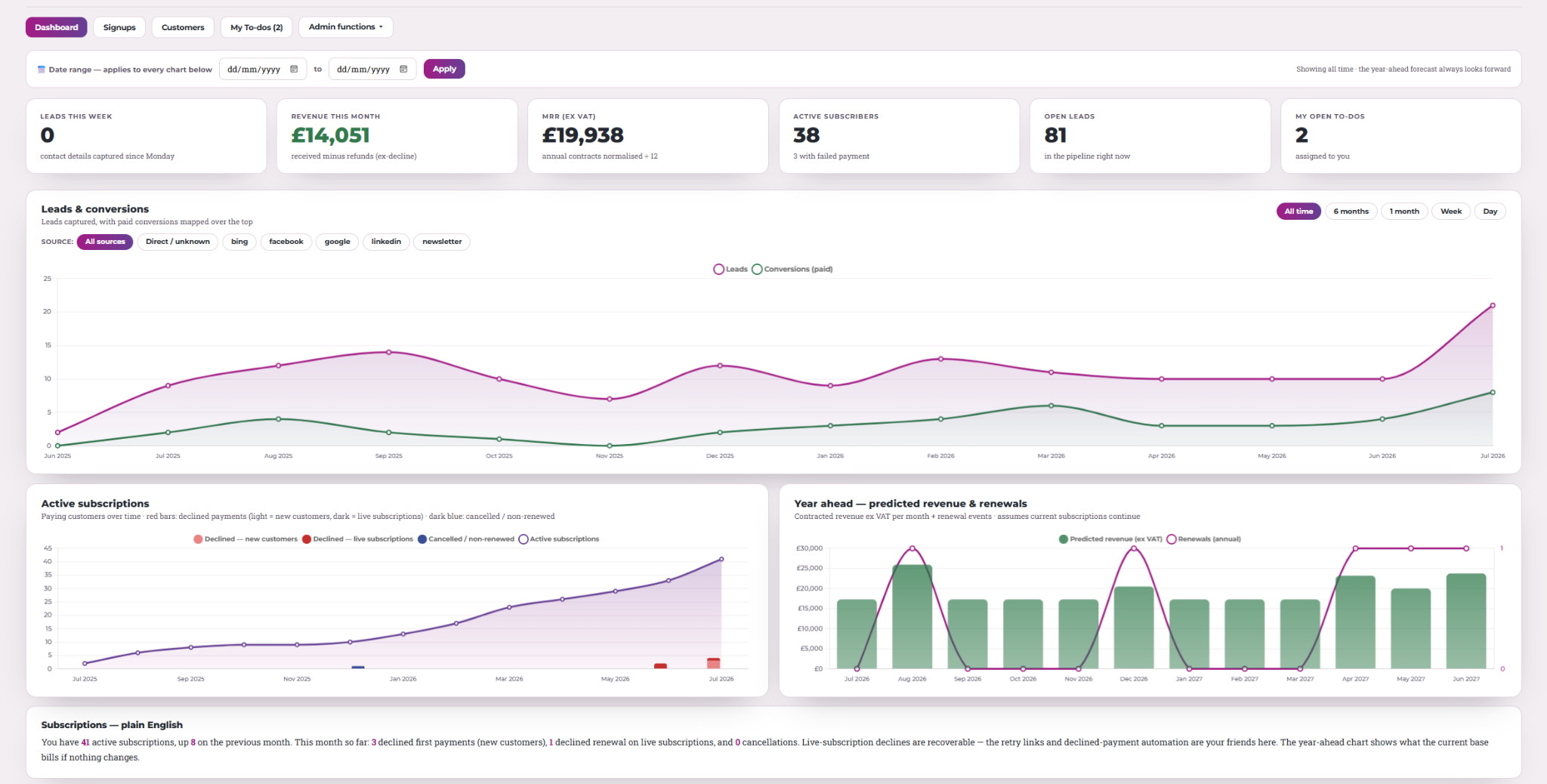Click the calendar icon beside Date range label

[42, 69]
